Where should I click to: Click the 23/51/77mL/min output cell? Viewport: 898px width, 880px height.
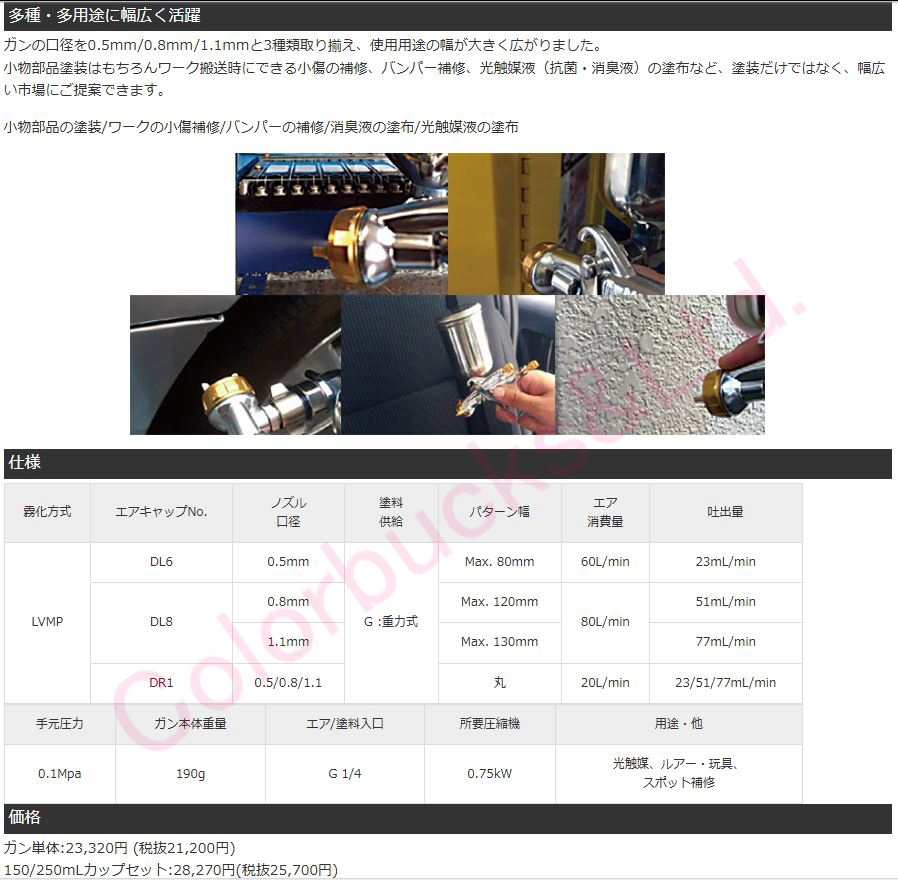[726, 683]
